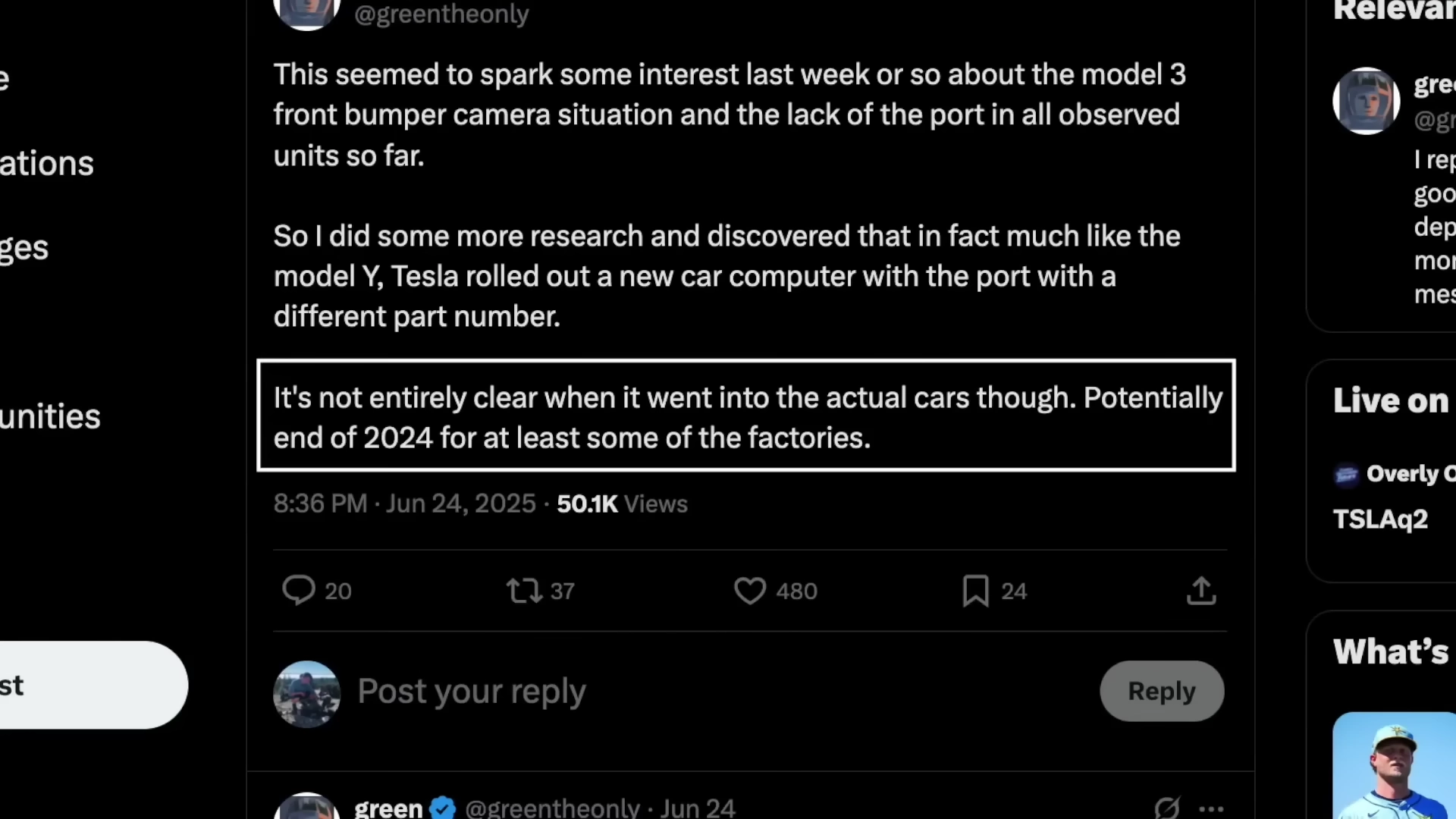Image resolution: width=1456 pixels, height=819 pixels.
Task: Open @greentheonly's profile avatar
Action: pyautogui.click(x=306, y=11)
